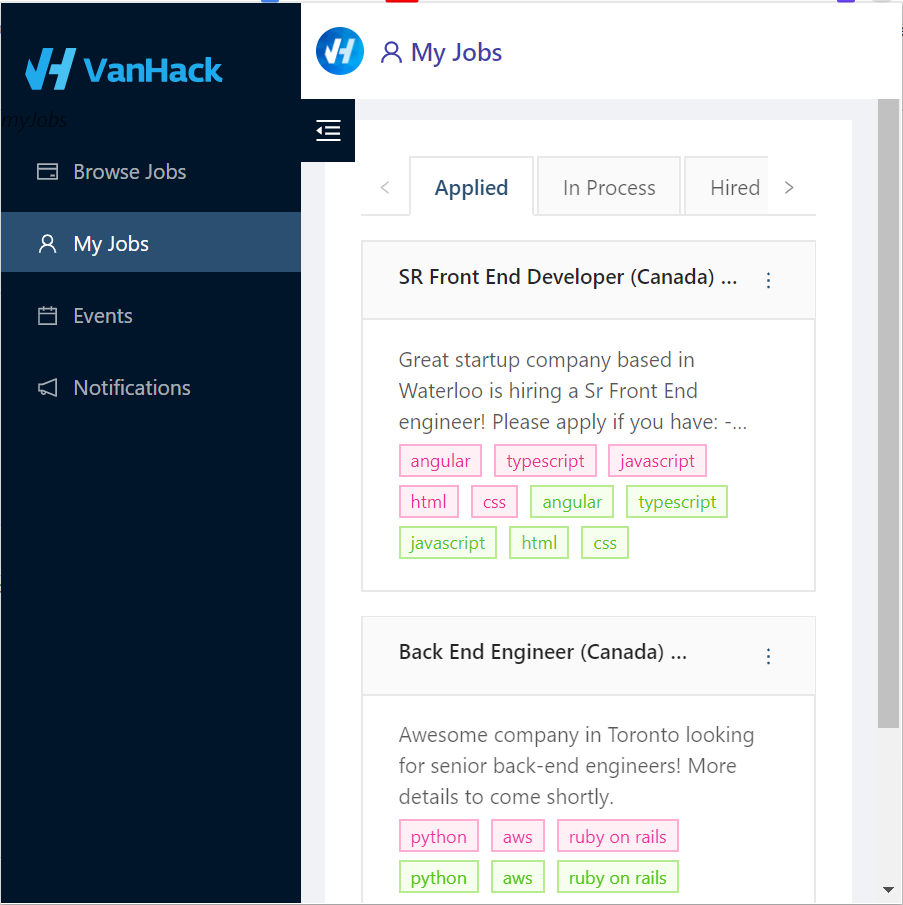Select the green typescript skill tag
The width and height of the screenshot is (903, 905).
pos(676,501)
